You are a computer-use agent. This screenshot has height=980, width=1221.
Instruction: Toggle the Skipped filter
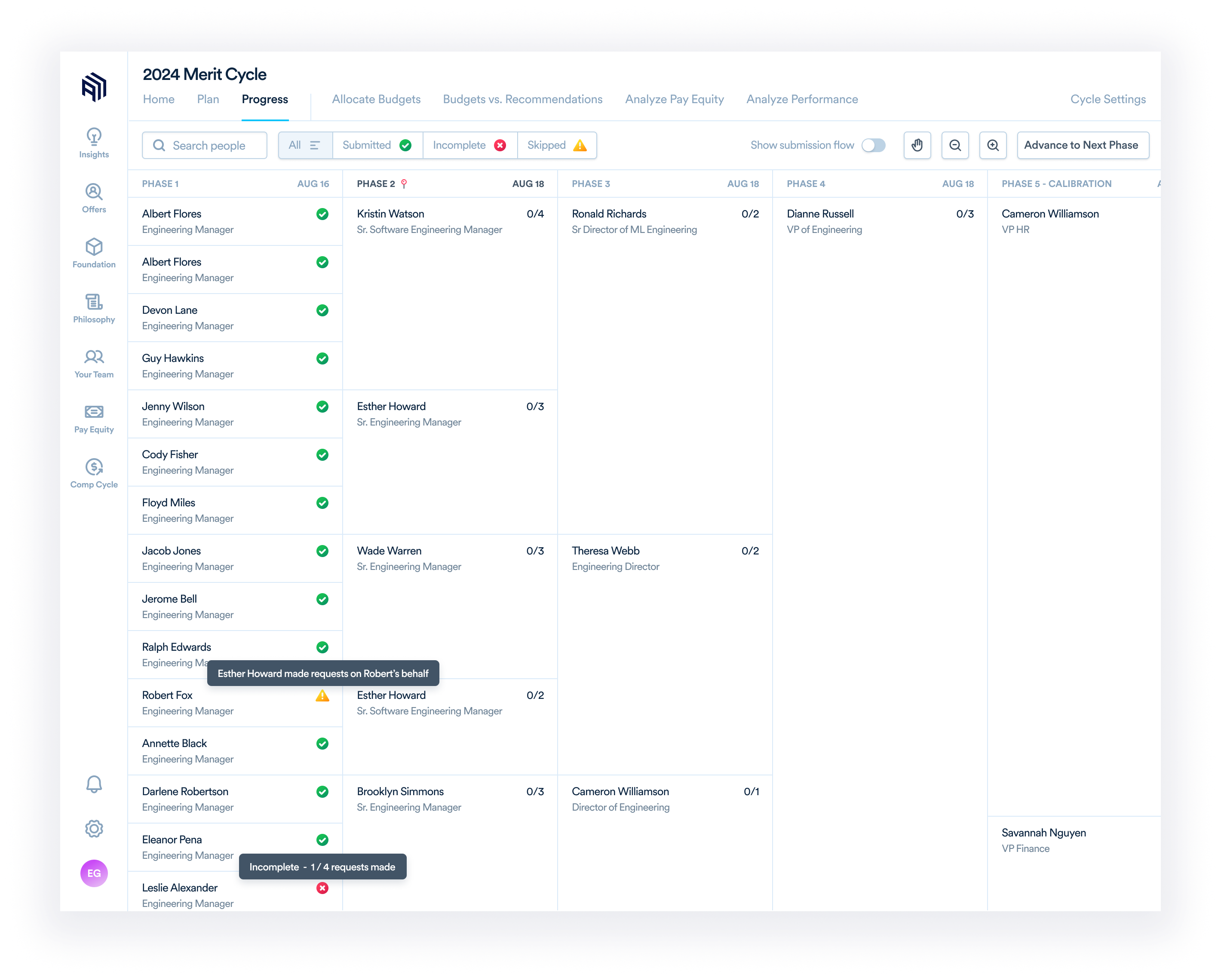pyautogui.click(x=556, y=145)
